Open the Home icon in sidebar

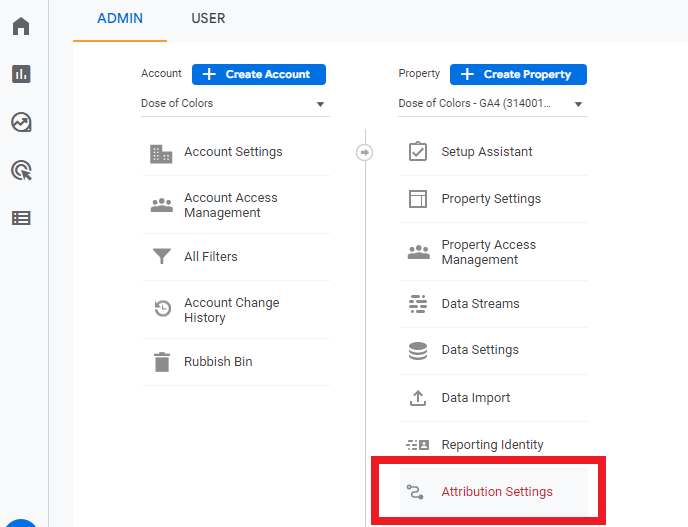coord(21,26)
